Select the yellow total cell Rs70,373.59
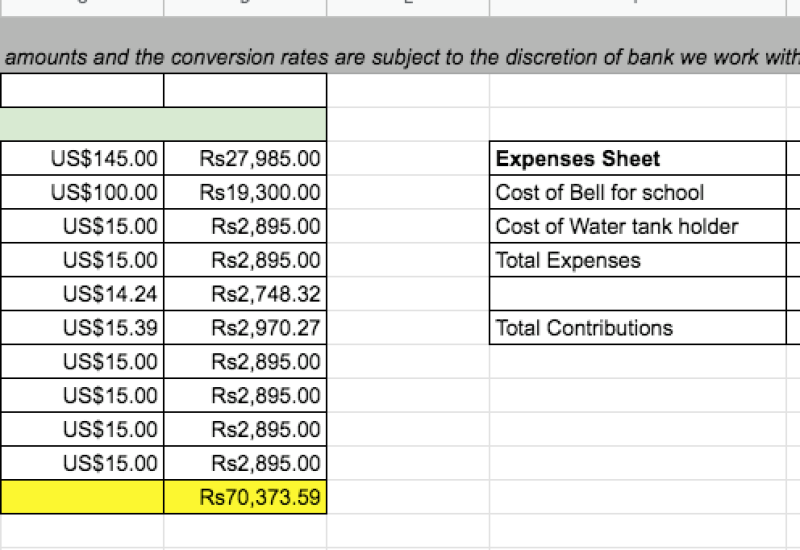The height and width of the screenshot is (550, 800). tap(245, 497)
